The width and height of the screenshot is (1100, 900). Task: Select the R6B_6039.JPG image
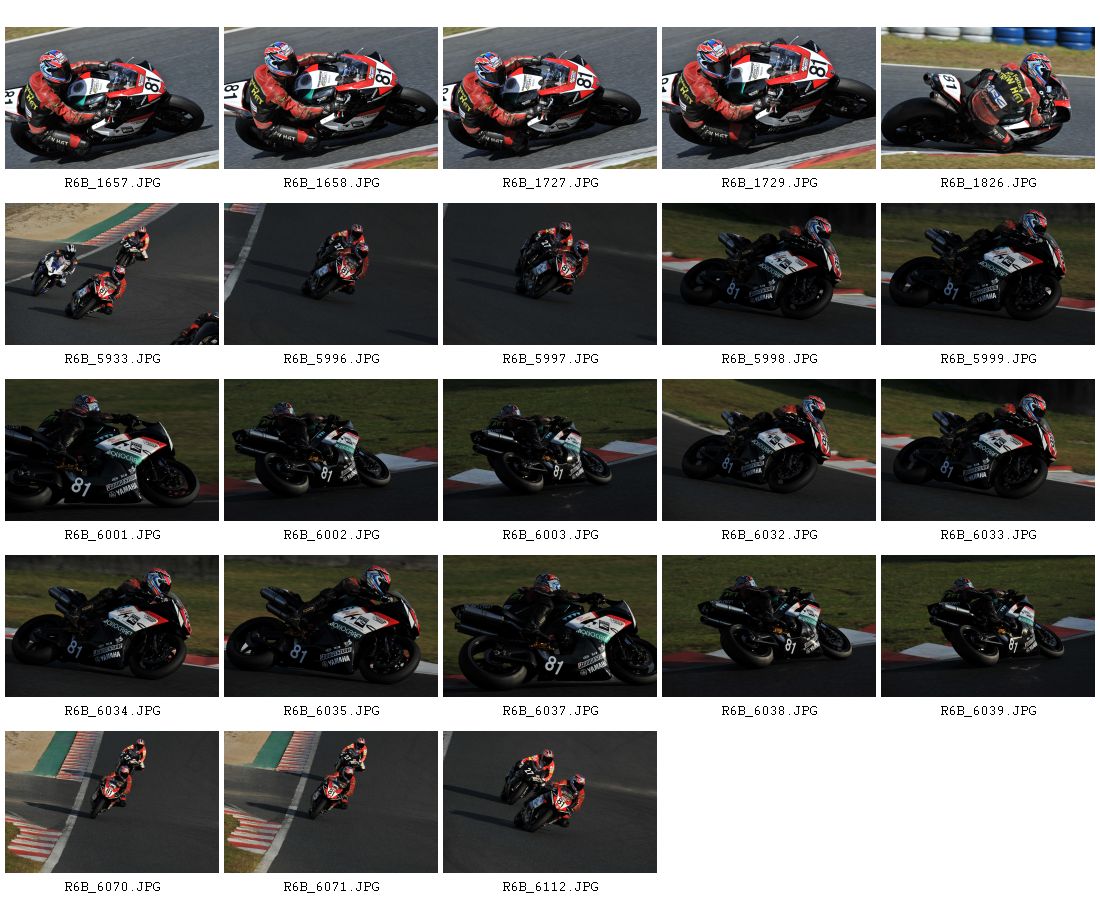click(988, 626)
